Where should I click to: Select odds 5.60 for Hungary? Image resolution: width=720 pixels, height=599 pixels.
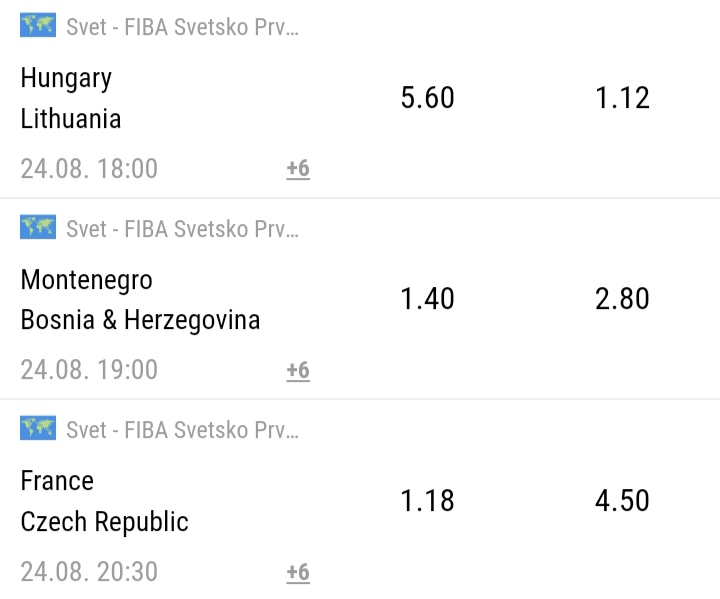[428, 97]
